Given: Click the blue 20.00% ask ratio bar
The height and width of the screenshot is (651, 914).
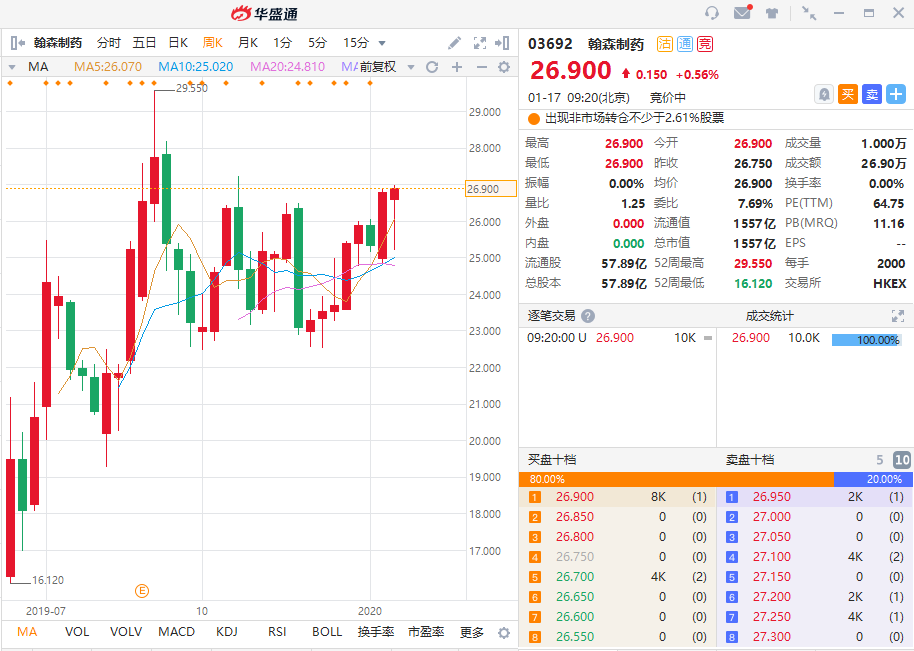Looking at the screenshot, I should click(872, 479).
